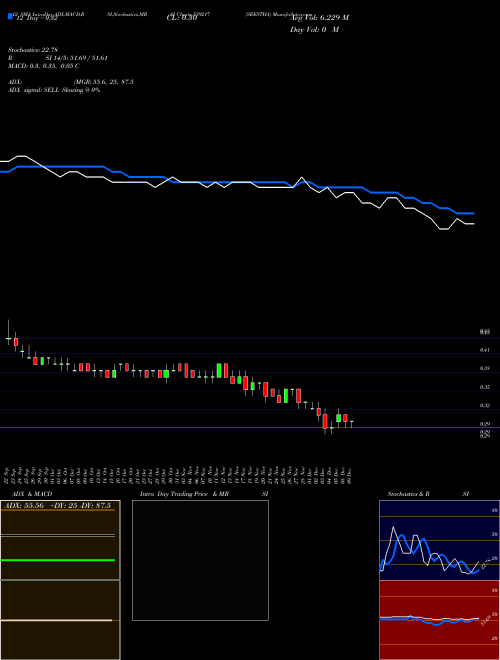500x660 pixels.
Task: Click the last candlestick at 09 Dec
Action: click(x=351, y=422)
